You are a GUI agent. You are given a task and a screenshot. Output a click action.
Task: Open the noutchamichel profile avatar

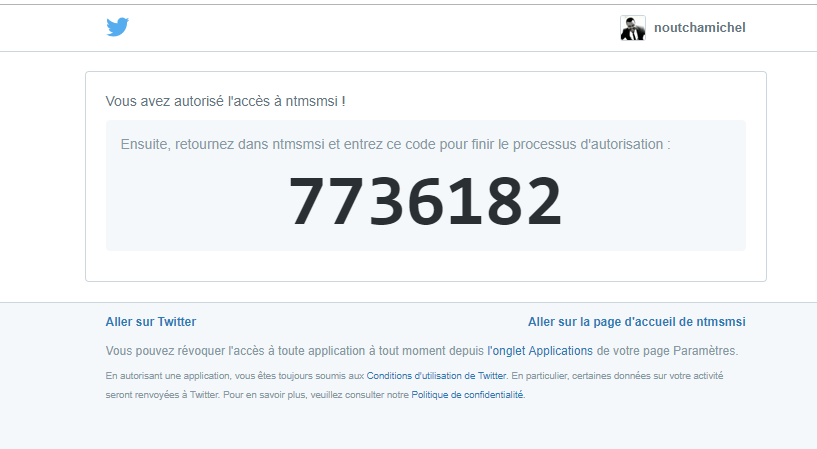(633, 28)
